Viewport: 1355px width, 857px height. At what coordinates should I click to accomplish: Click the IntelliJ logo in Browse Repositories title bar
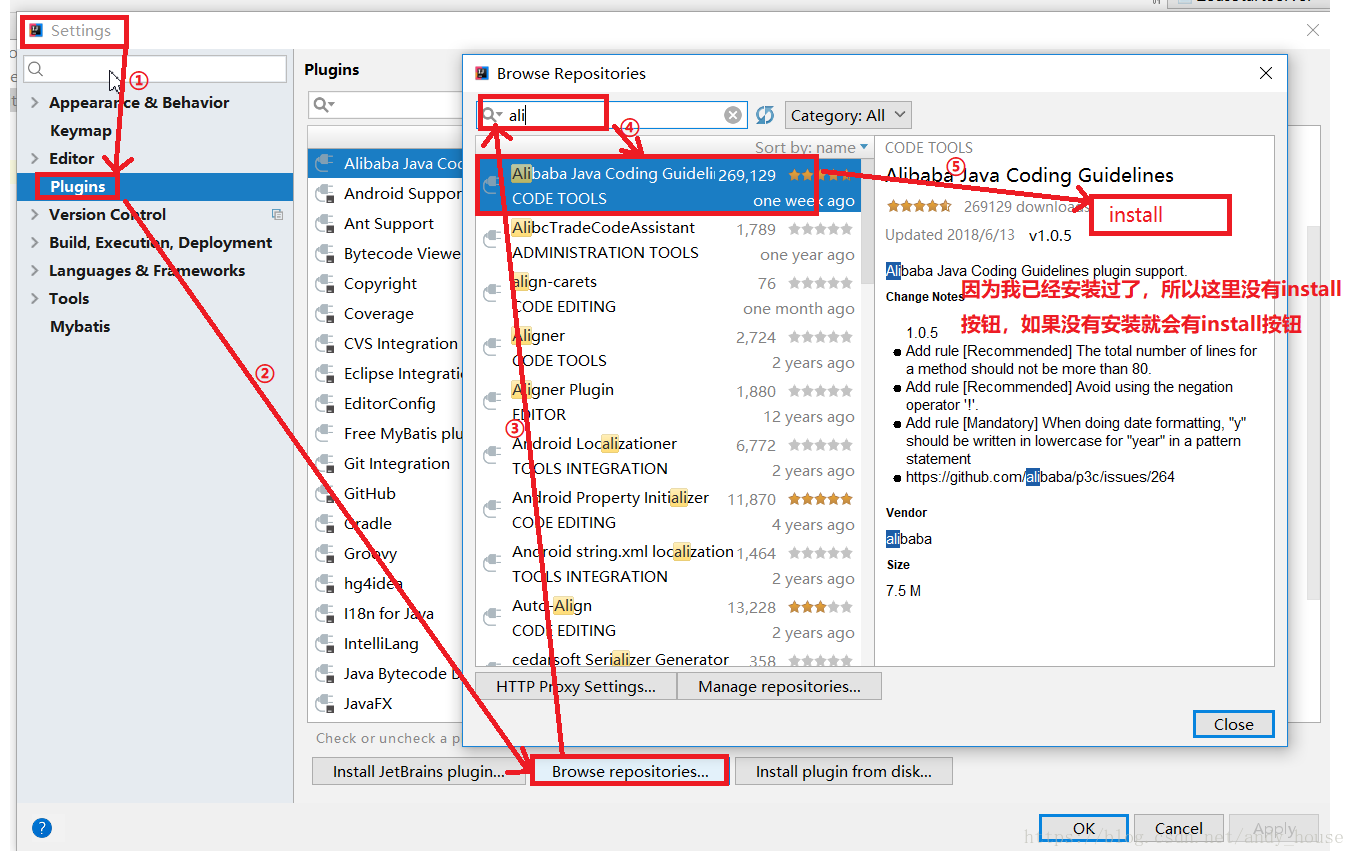[482, 73]
